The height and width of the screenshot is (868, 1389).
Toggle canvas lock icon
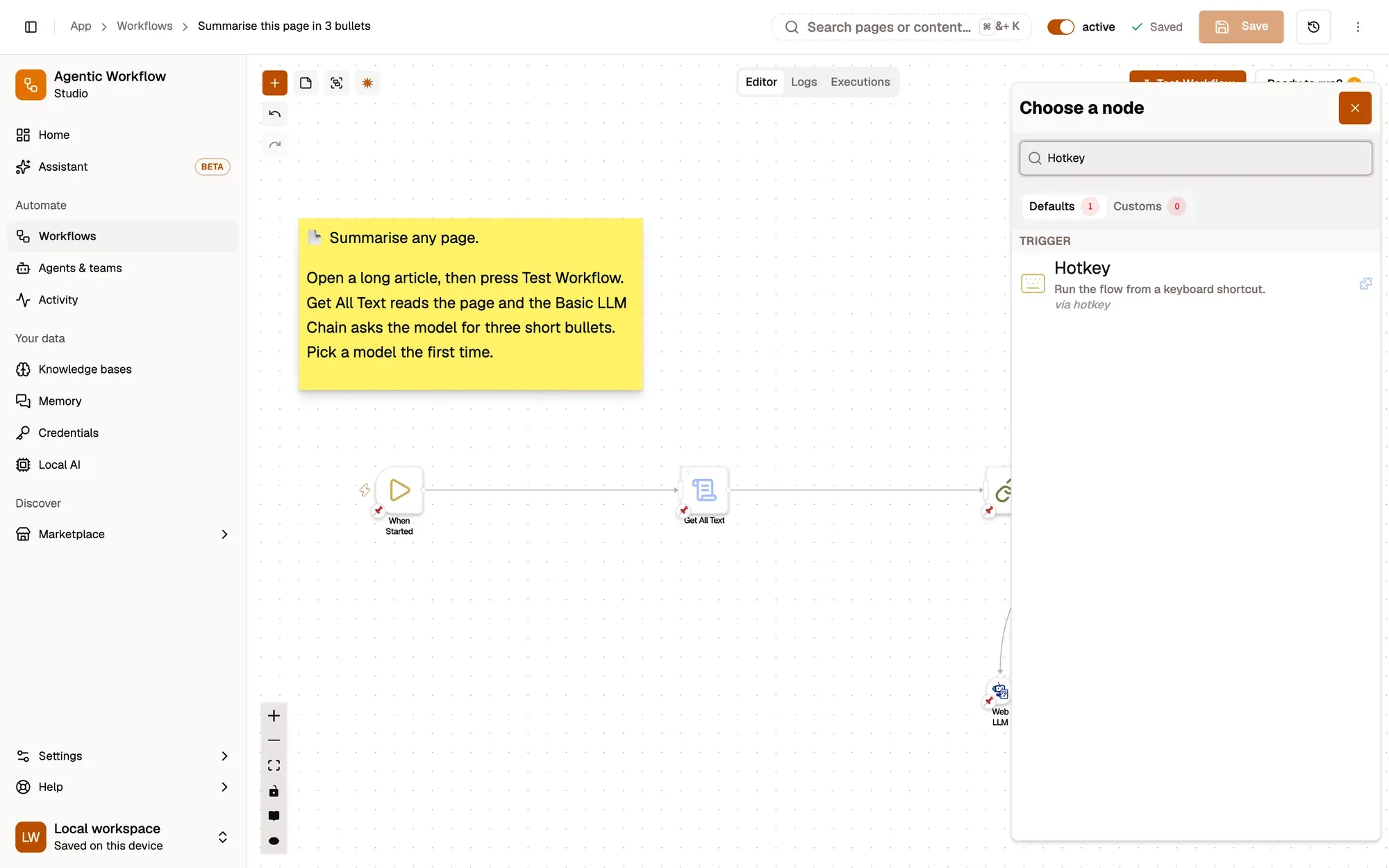274,791
